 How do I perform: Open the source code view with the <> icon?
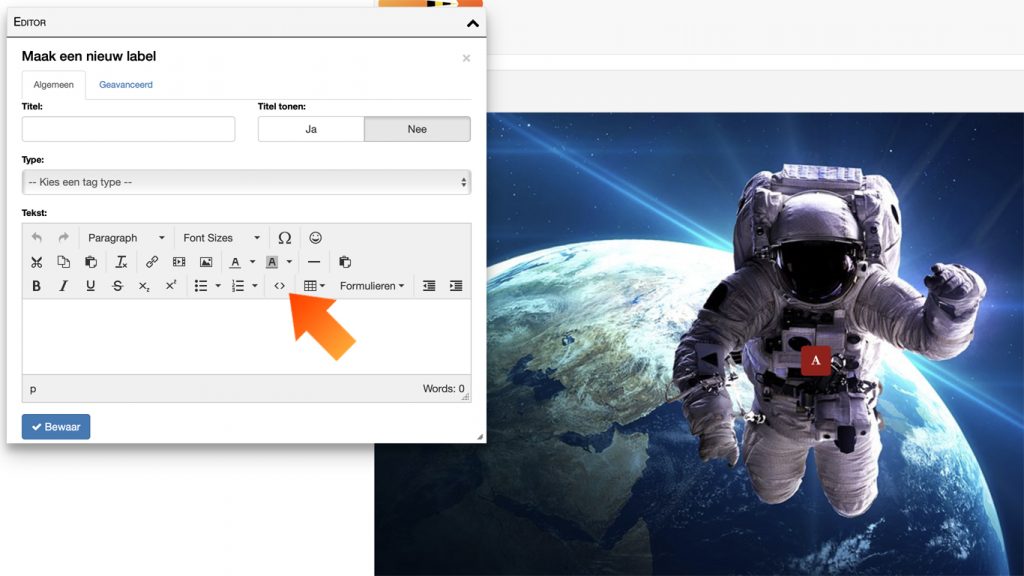click(280, 286)
